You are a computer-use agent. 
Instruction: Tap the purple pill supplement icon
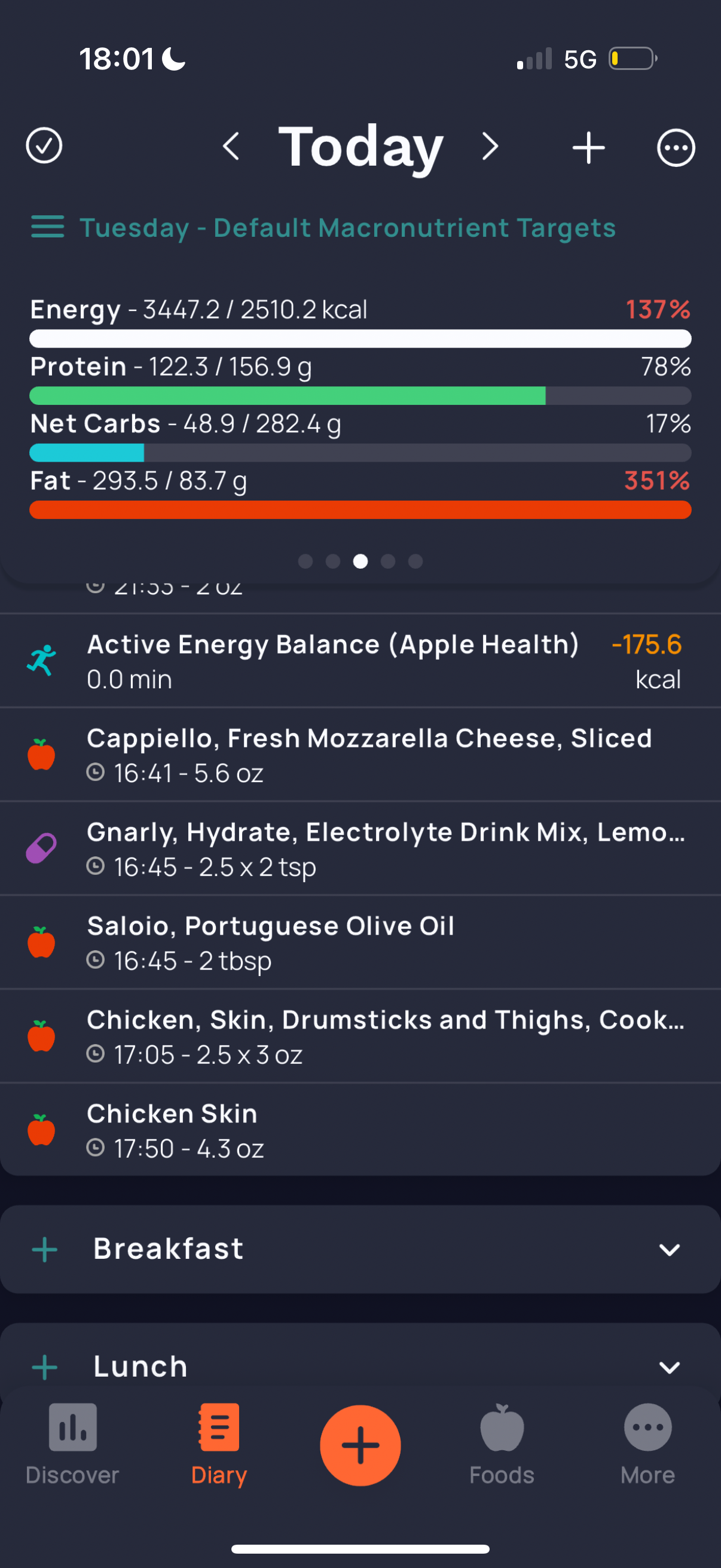coord(41,849)
